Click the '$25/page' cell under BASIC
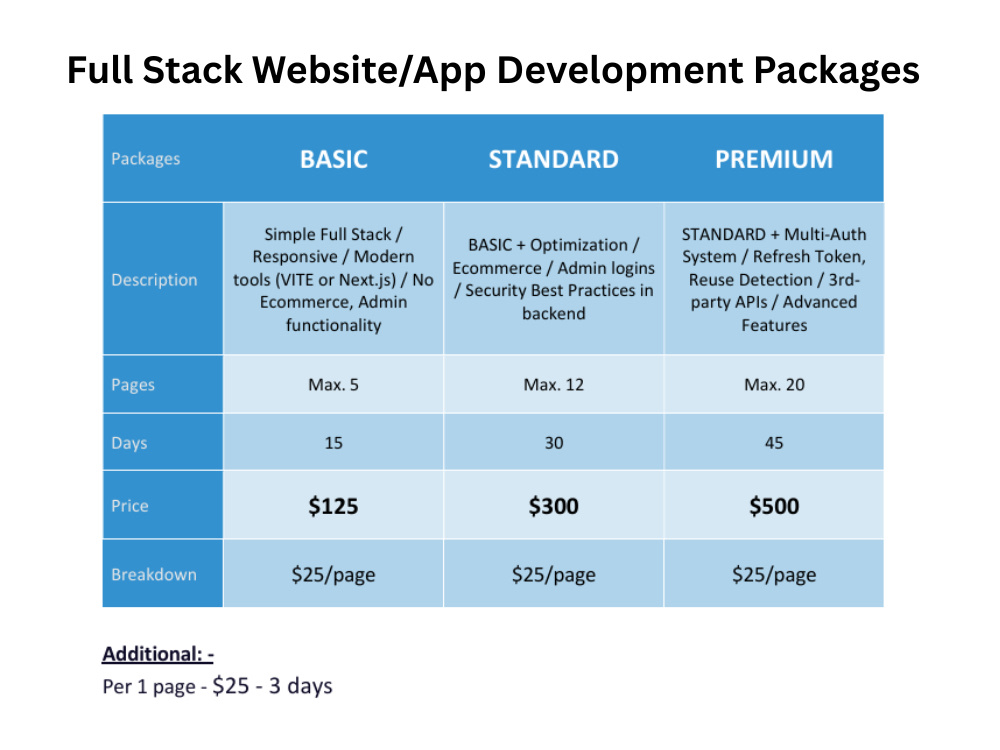The width and height of the screenshot is (1000, 750). pos(334,573)
